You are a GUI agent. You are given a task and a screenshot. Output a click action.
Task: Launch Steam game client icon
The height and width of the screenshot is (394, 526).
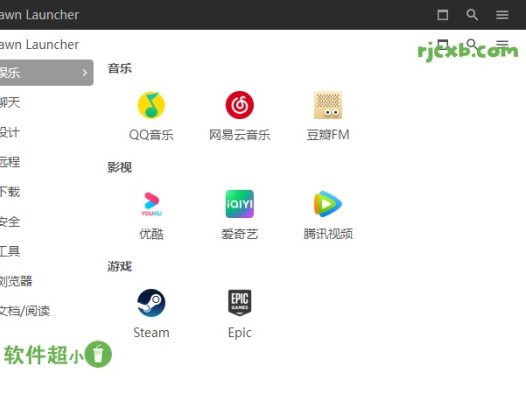click(151, 303)
